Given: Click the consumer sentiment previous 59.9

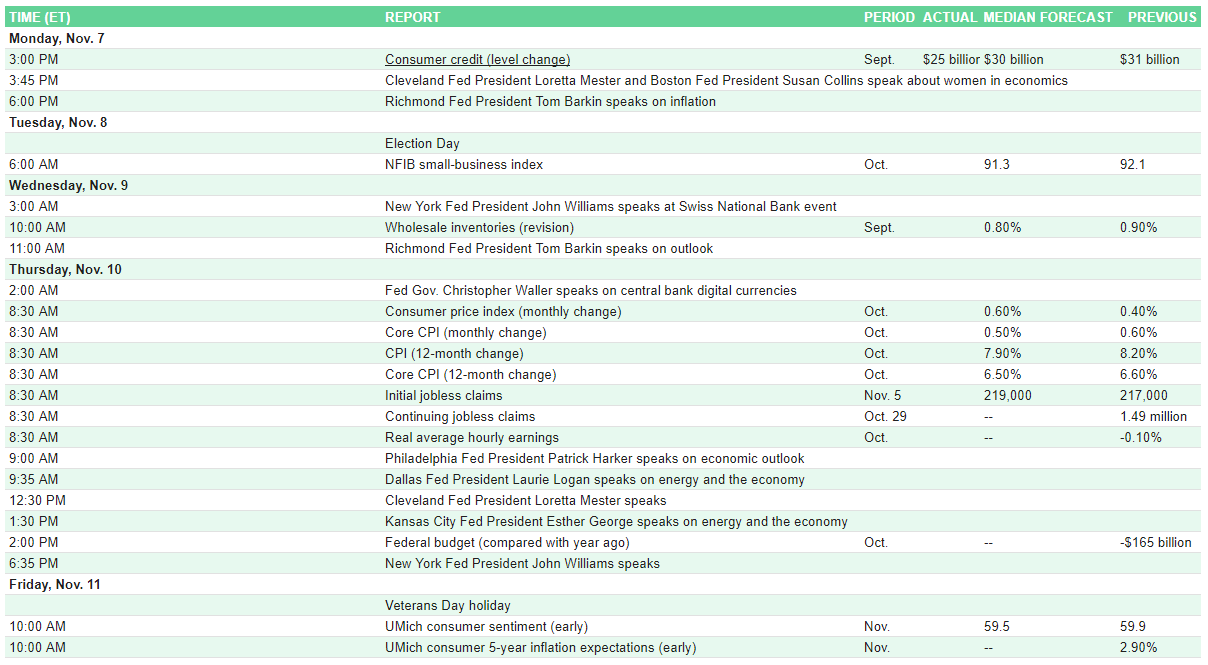Looking at the screenshot, I should 1133,626.
